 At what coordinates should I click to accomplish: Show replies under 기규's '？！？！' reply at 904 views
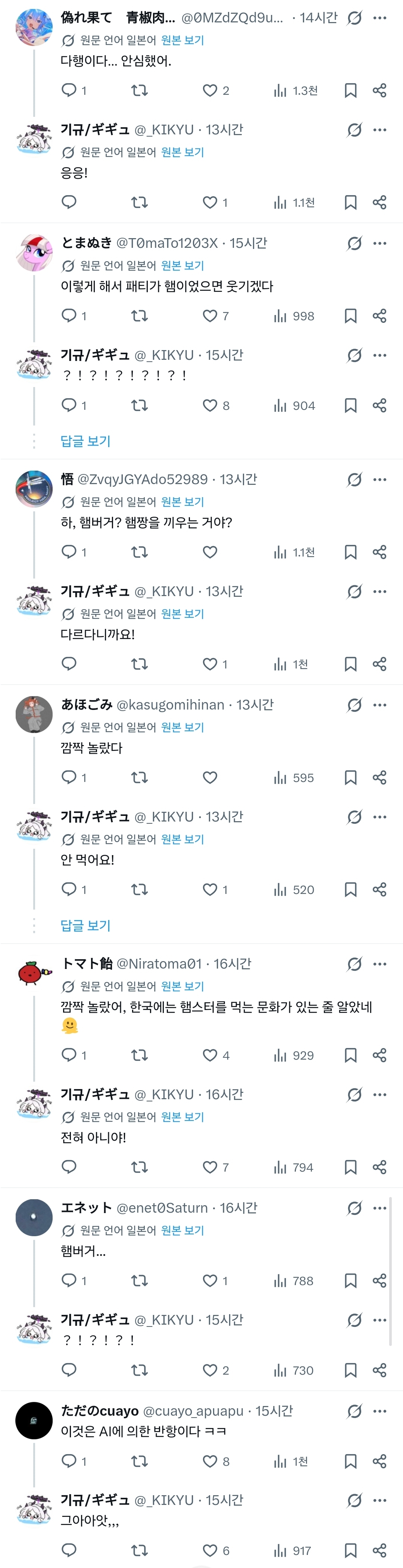point(85,441)
